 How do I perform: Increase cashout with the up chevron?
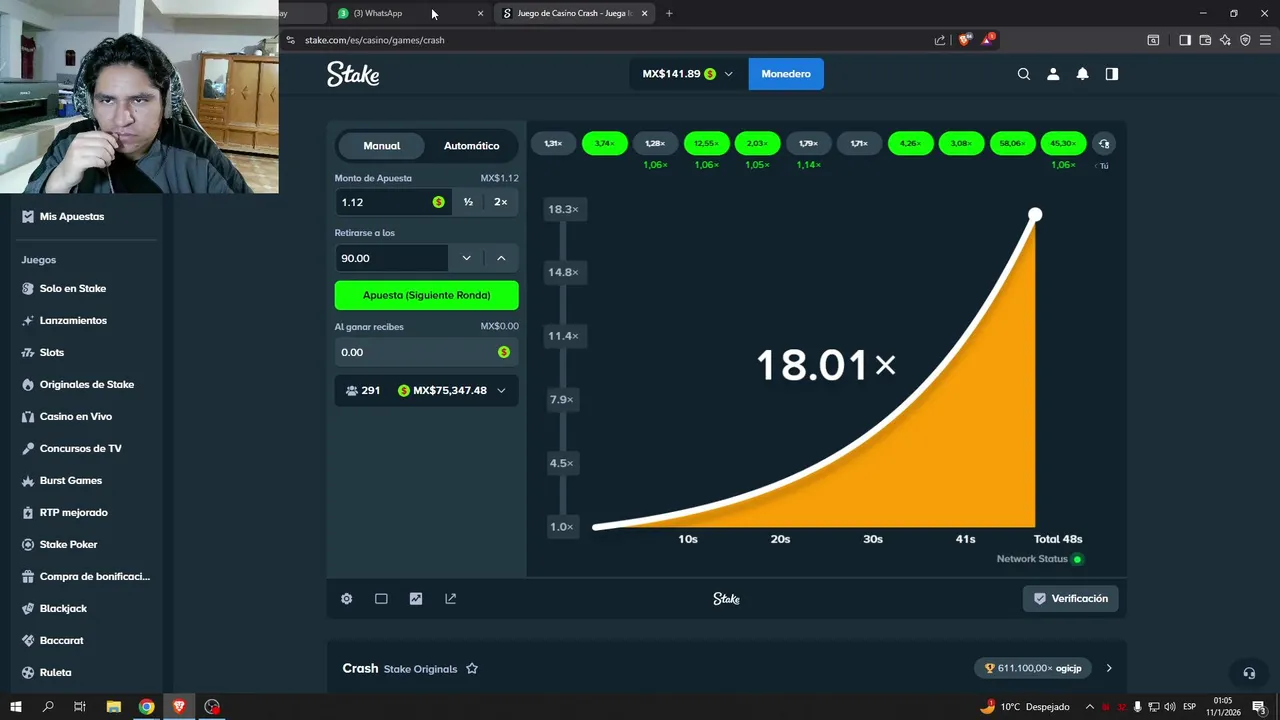[x=501, y=258]
